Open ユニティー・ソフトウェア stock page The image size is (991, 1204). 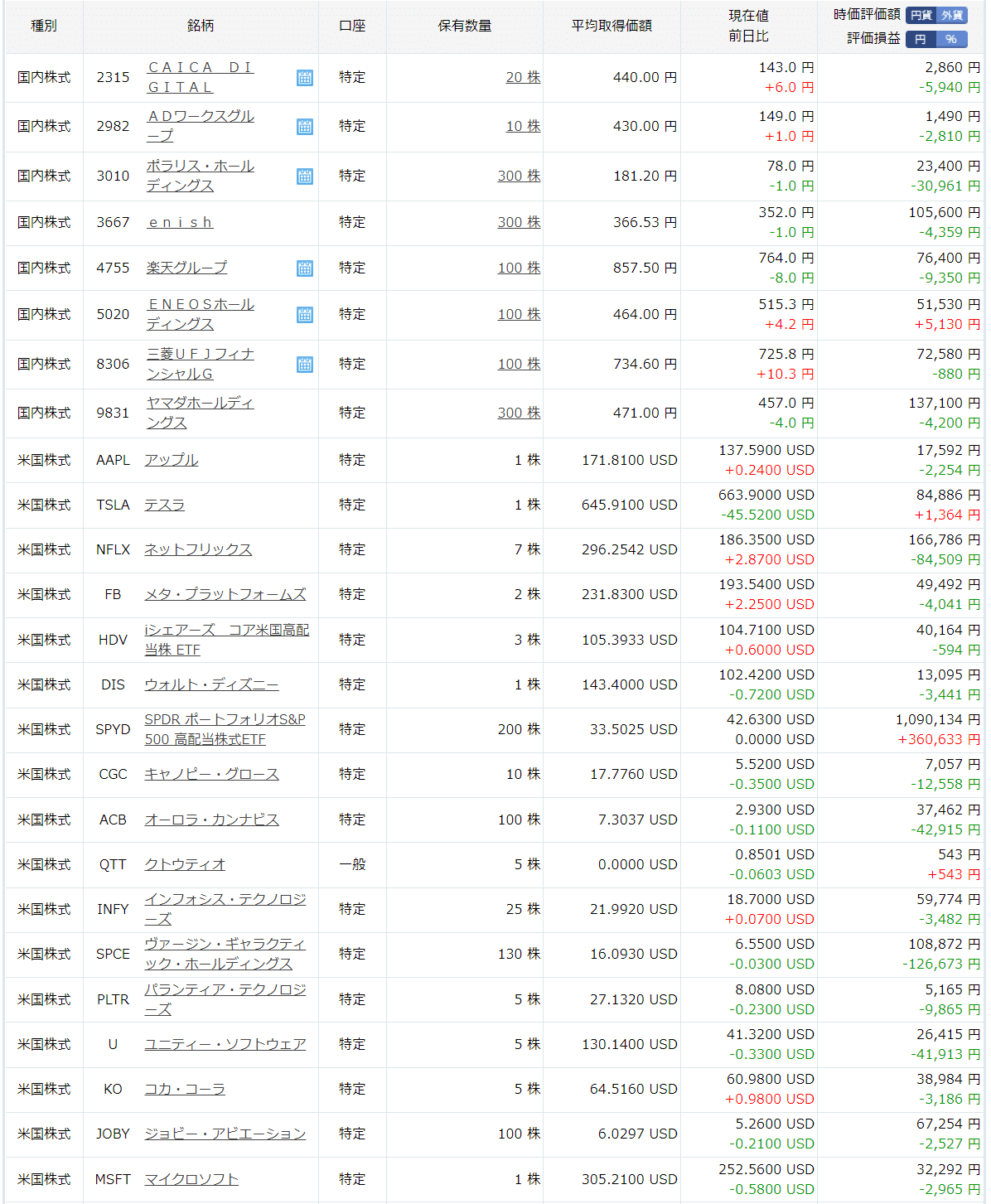coord(225,1044)
